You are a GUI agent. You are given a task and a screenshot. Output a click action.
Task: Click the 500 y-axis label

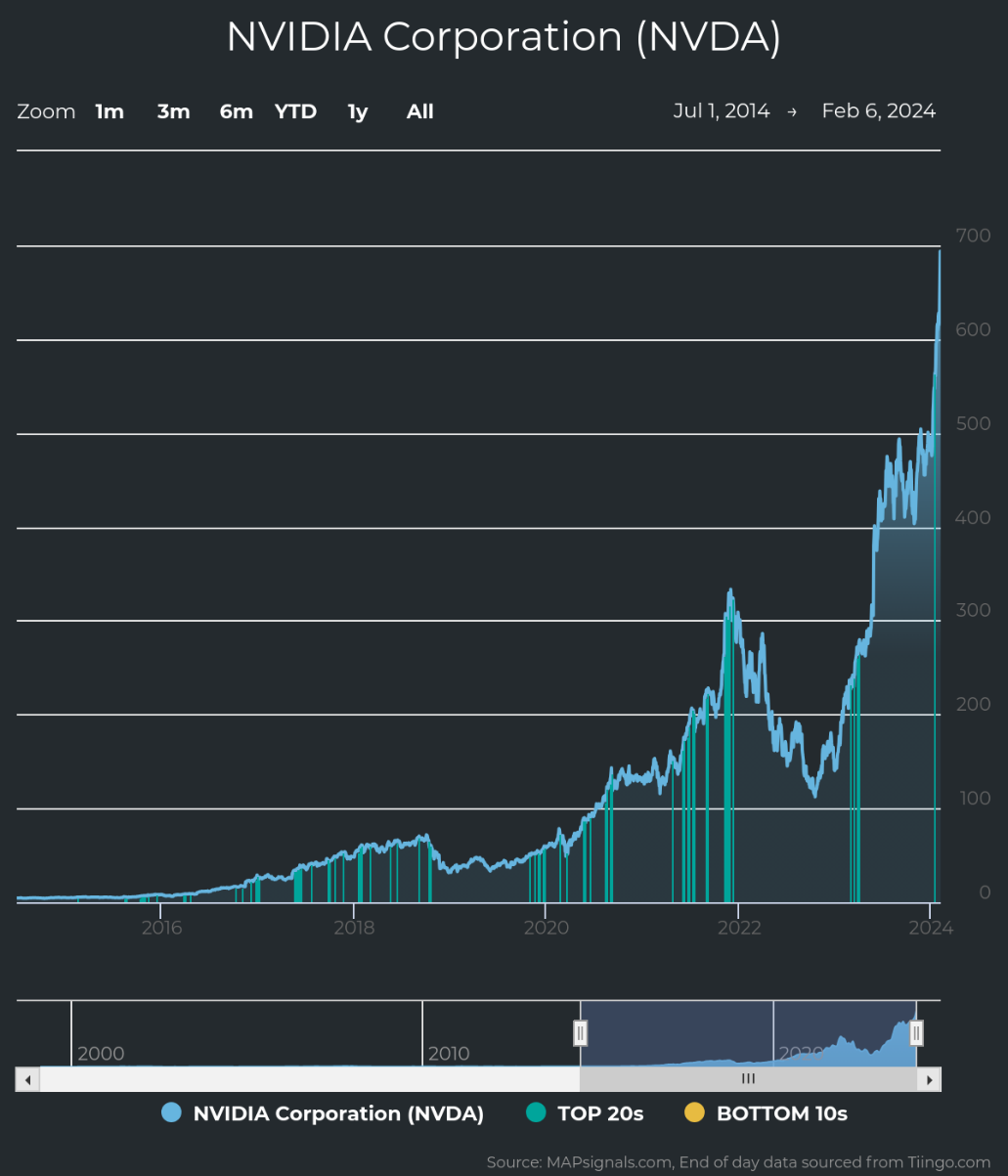[x=973, y=423]
